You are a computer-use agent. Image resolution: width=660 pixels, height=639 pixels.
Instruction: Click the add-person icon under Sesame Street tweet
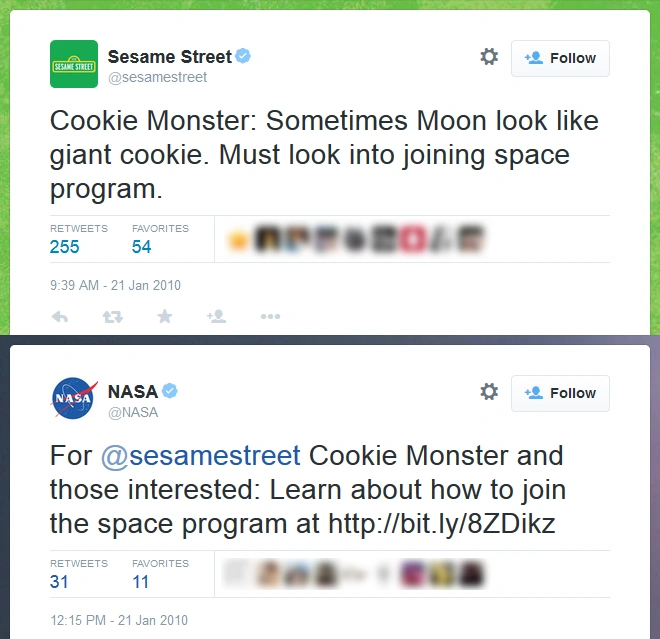216,316
